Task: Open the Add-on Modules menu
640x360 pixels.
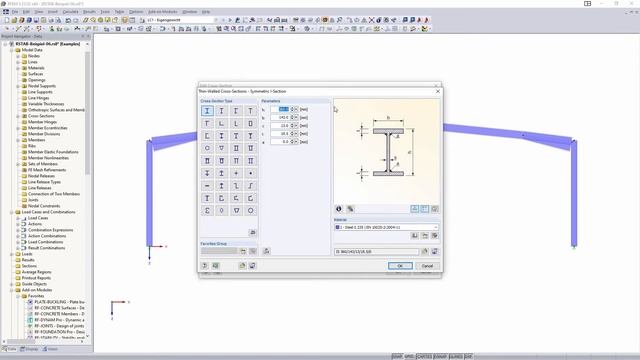Action: point(162,12)
